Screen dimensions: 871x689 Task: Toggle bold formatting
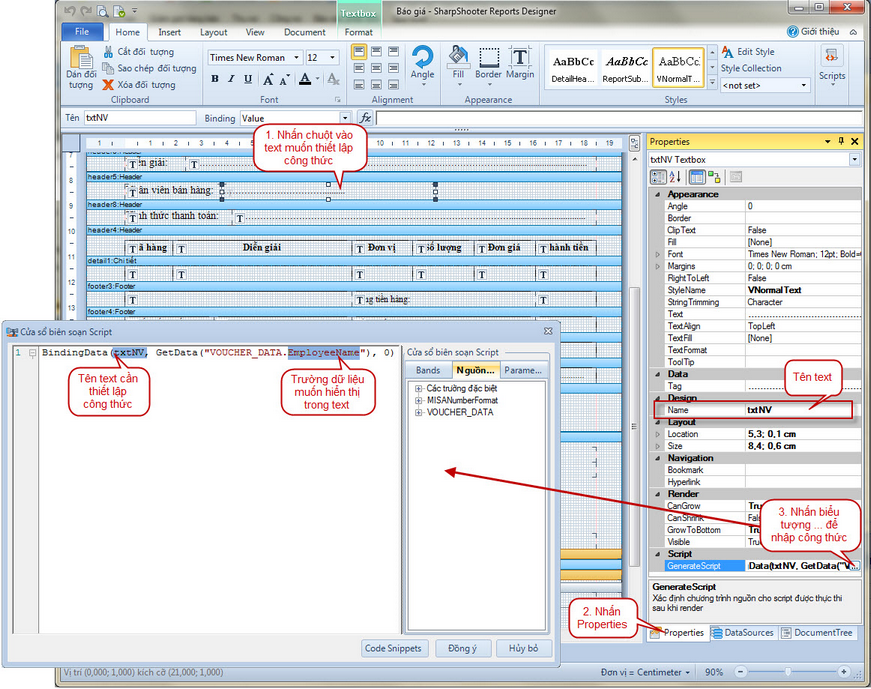click(214, 79)
